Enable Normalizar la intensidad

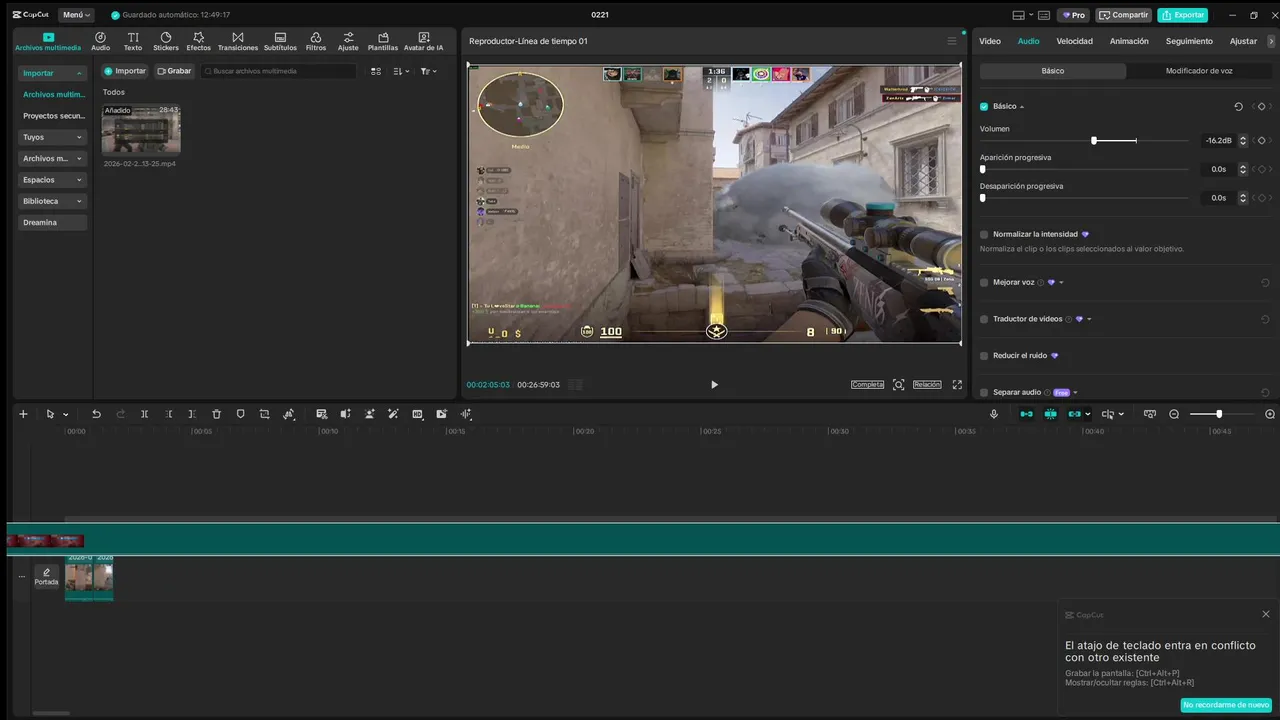(984, 234)
